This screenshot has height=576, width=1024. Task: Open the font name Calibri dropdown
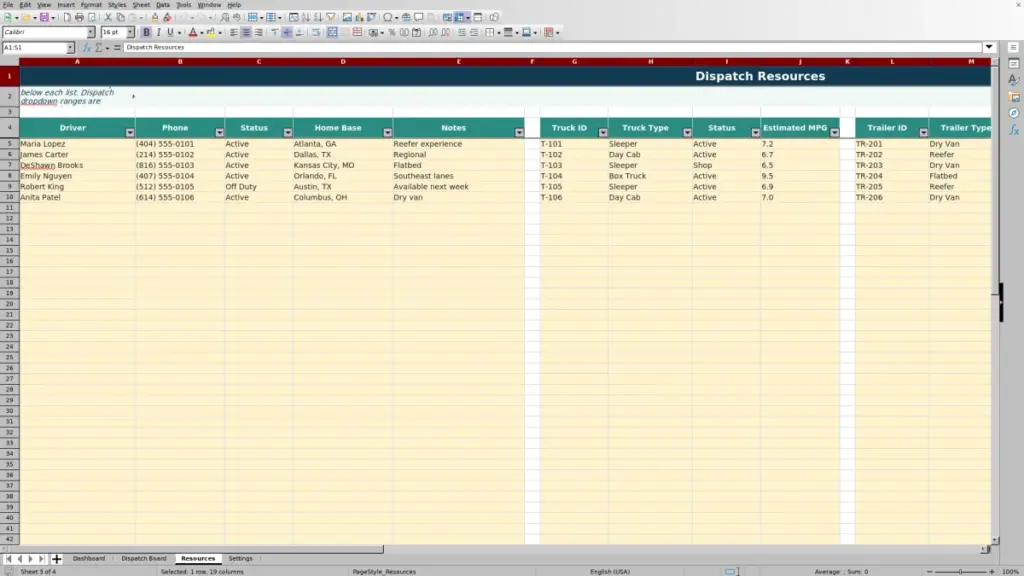pyautogui.click(x=90, y=32)
